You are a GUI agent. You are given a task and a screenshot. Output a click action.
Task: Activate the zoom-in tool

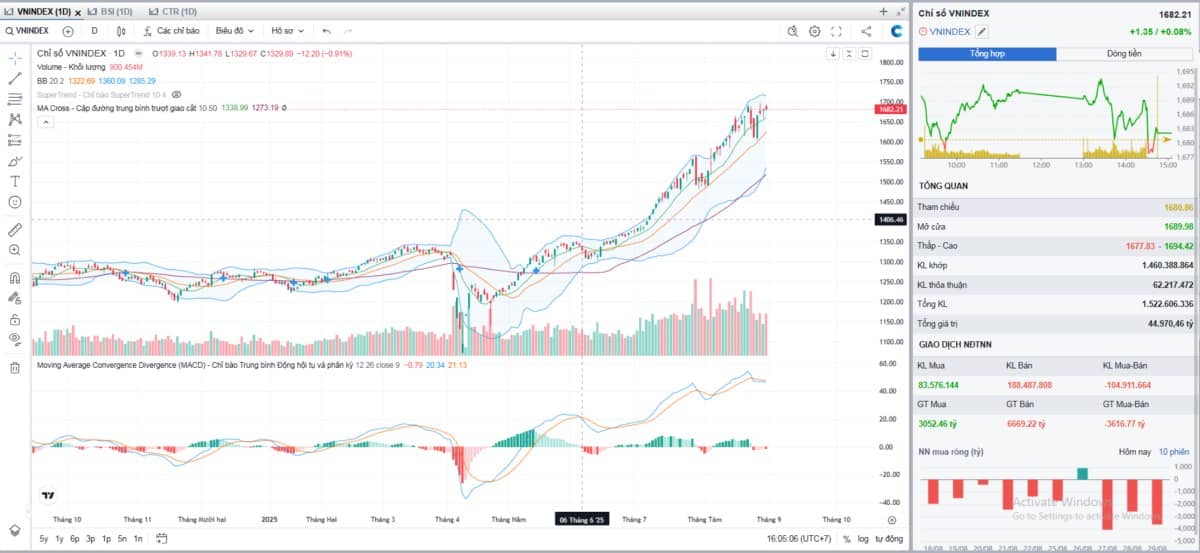[x=15, y=250]
